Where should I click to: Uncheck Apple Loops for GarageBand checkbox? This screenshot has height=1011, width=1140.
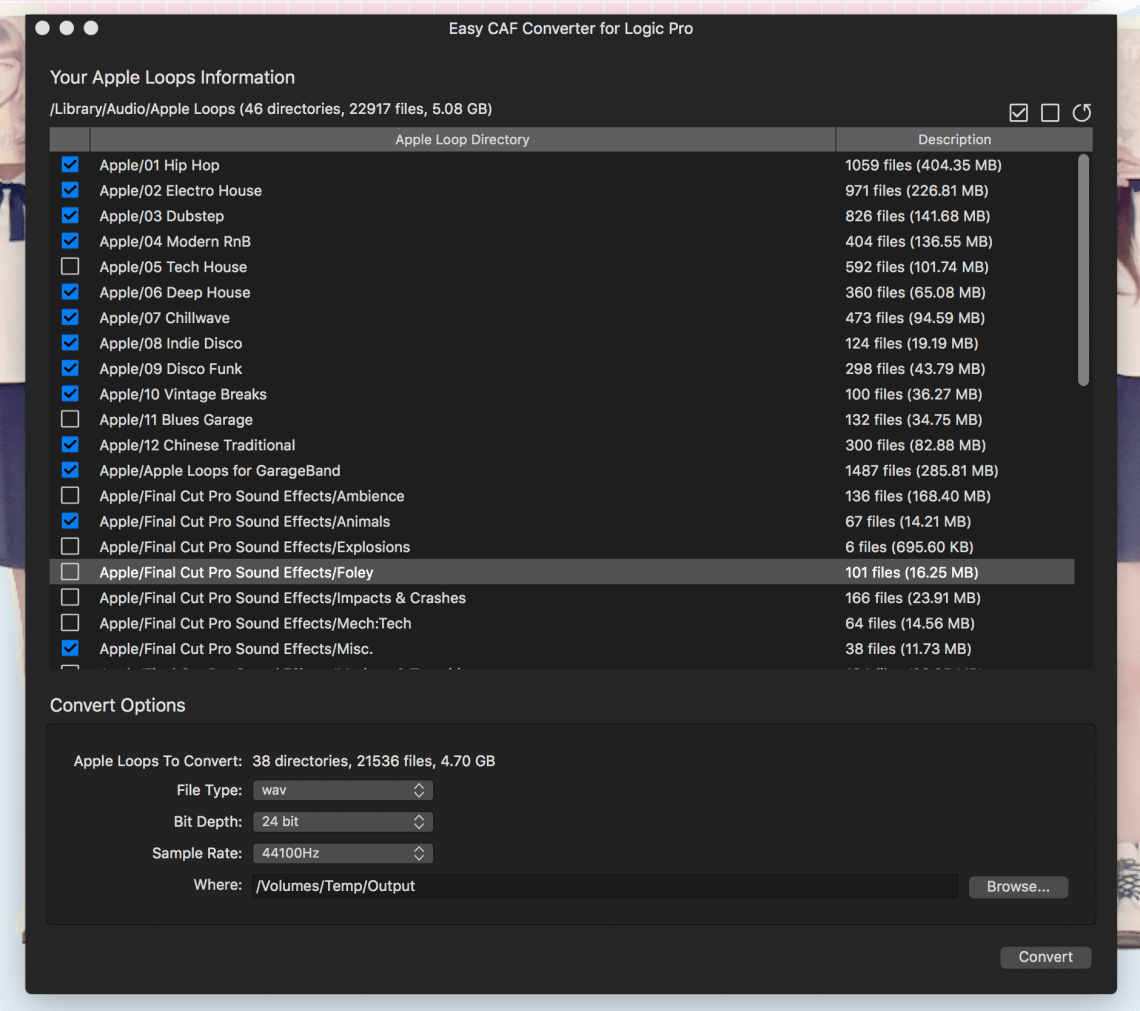[70, 470]
